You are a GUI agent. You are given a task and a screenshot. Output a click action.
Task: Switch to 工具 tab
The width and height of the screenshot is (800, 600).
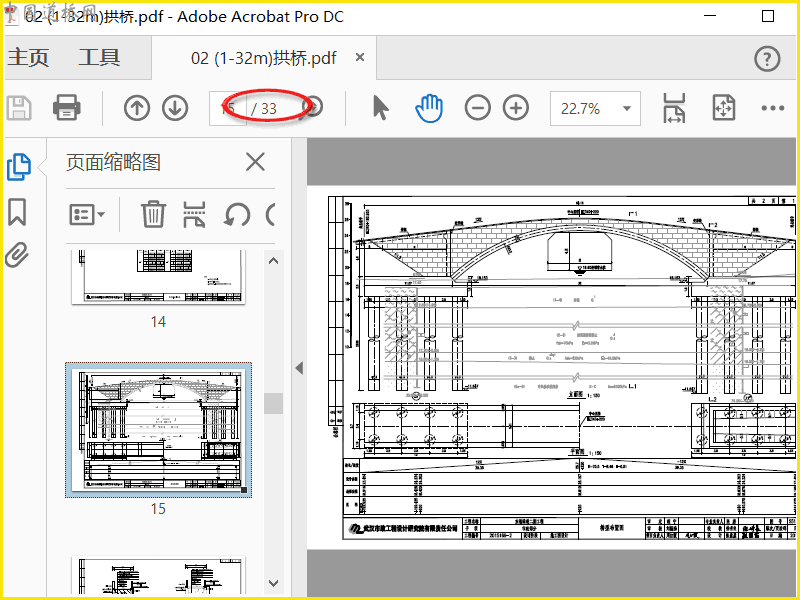click(x=99, y=58)
